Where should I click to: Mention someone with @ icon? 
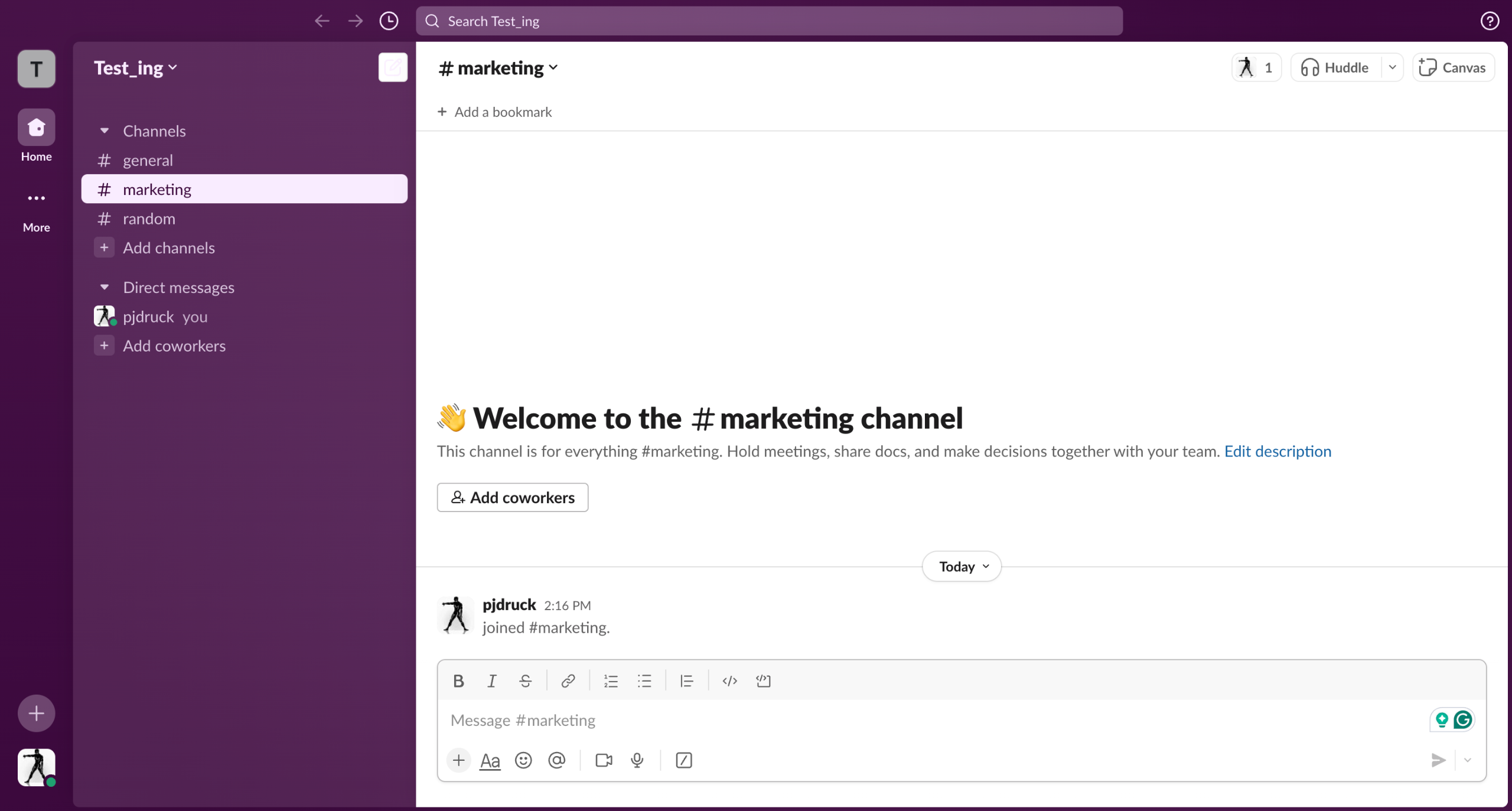click(x=557, y=760)
